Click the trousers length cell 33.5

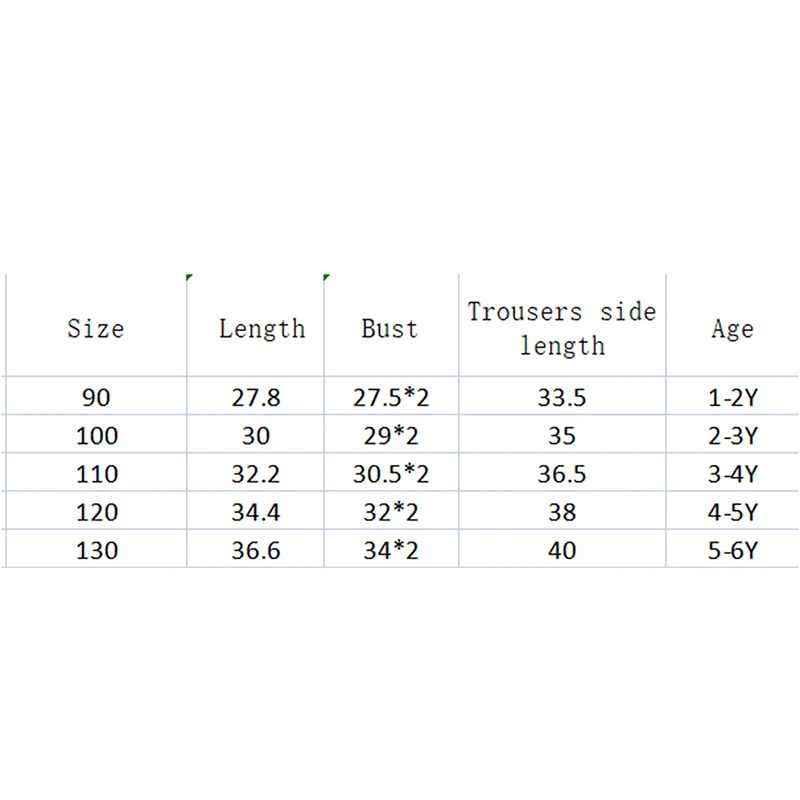[x=562, y=397]
